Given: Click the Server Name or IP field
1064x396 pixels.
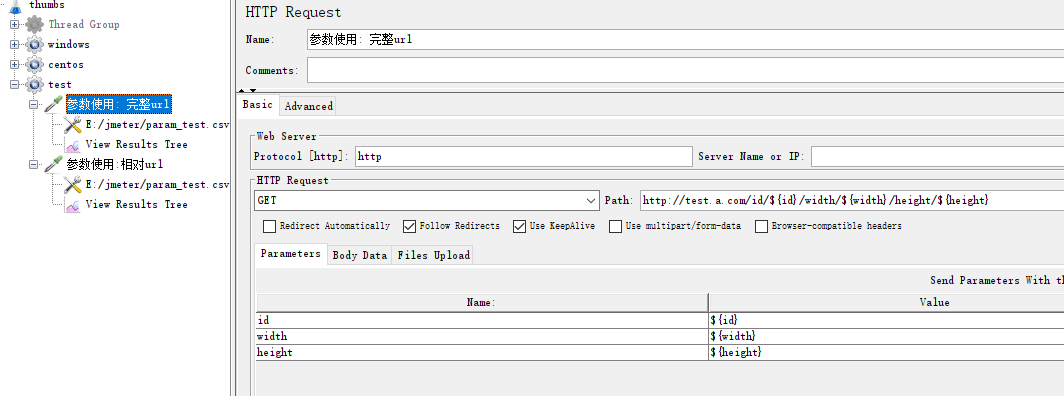Looking at the screenshot, I should click(x=937, y=157).
